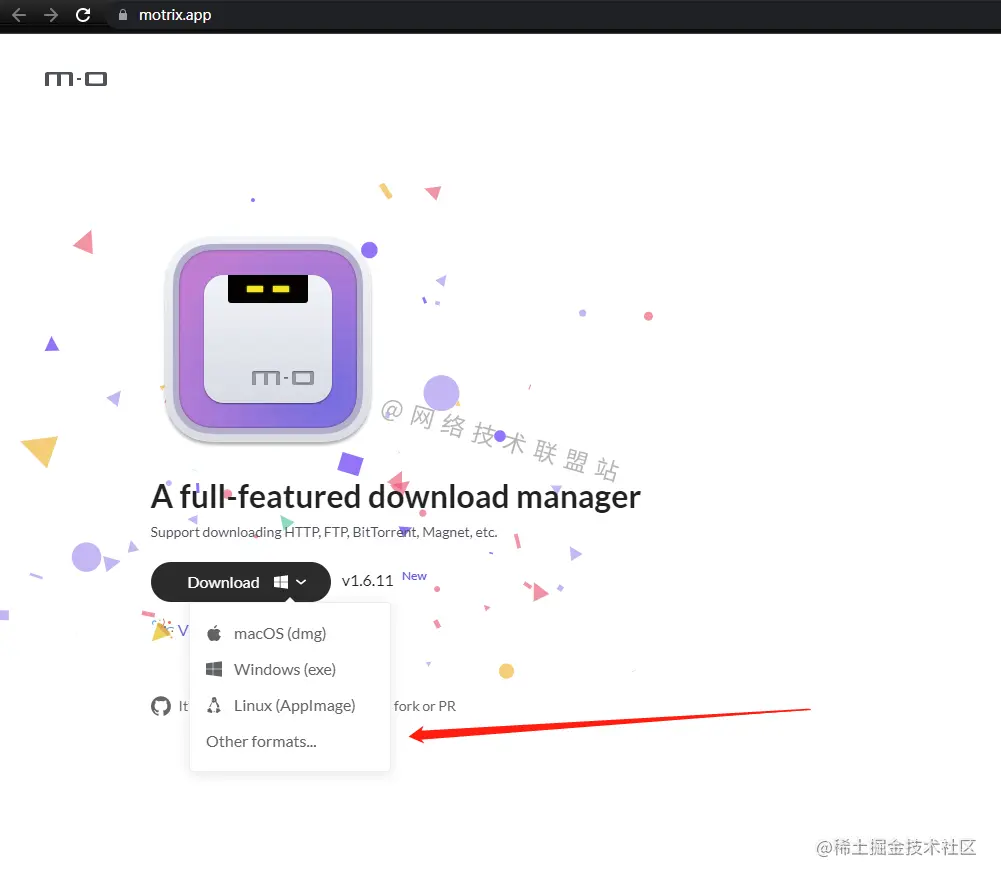The height and width of the screenshot is (882, 1001).
Task: Click the 'fork or PR' text
Action: point(425,706)
